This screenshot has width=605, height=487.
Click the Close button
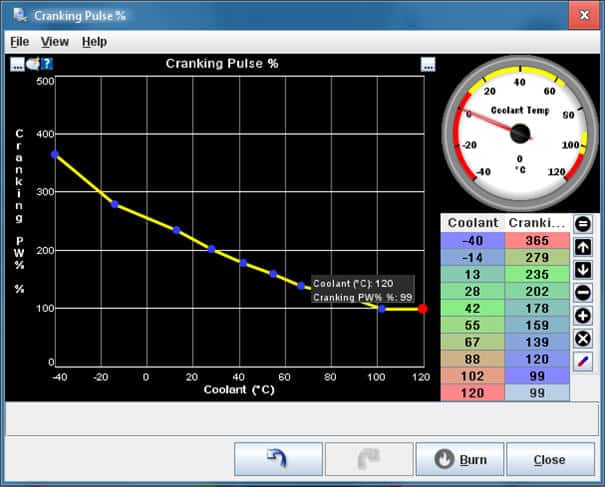pos(549,460)
